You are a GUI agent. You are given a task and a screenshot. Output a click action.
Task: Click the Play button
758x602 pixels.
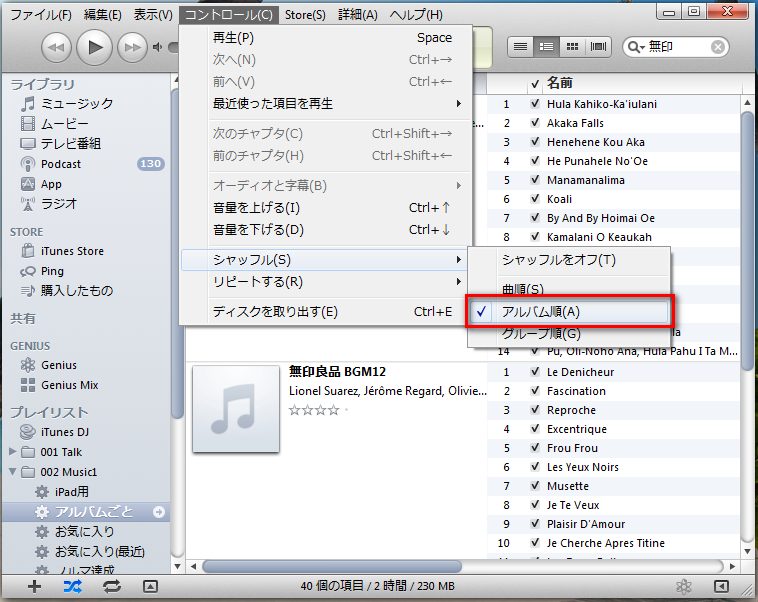(x=95, y=47)
